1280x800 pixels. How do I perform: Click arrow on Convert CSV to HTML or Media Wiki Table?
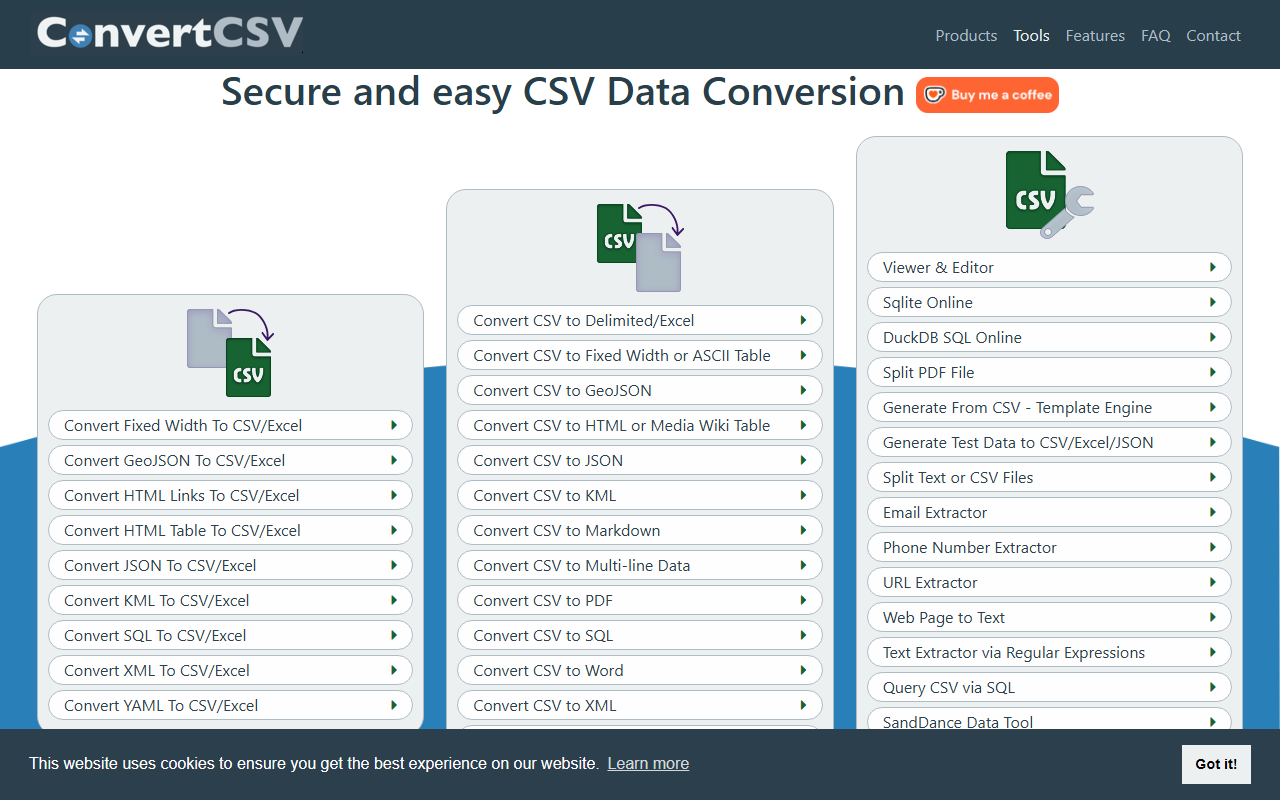pos(803,425)
